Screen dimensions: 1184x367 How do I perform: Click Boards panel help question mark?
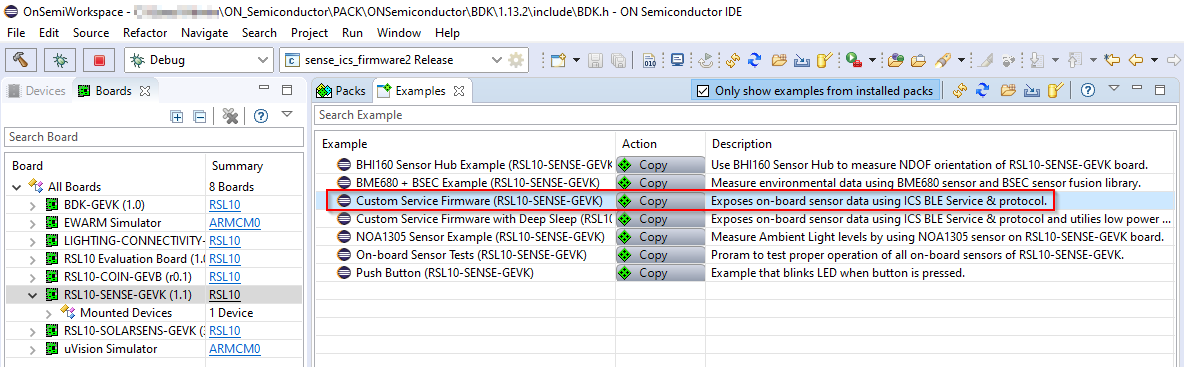[x=261, y=116]
